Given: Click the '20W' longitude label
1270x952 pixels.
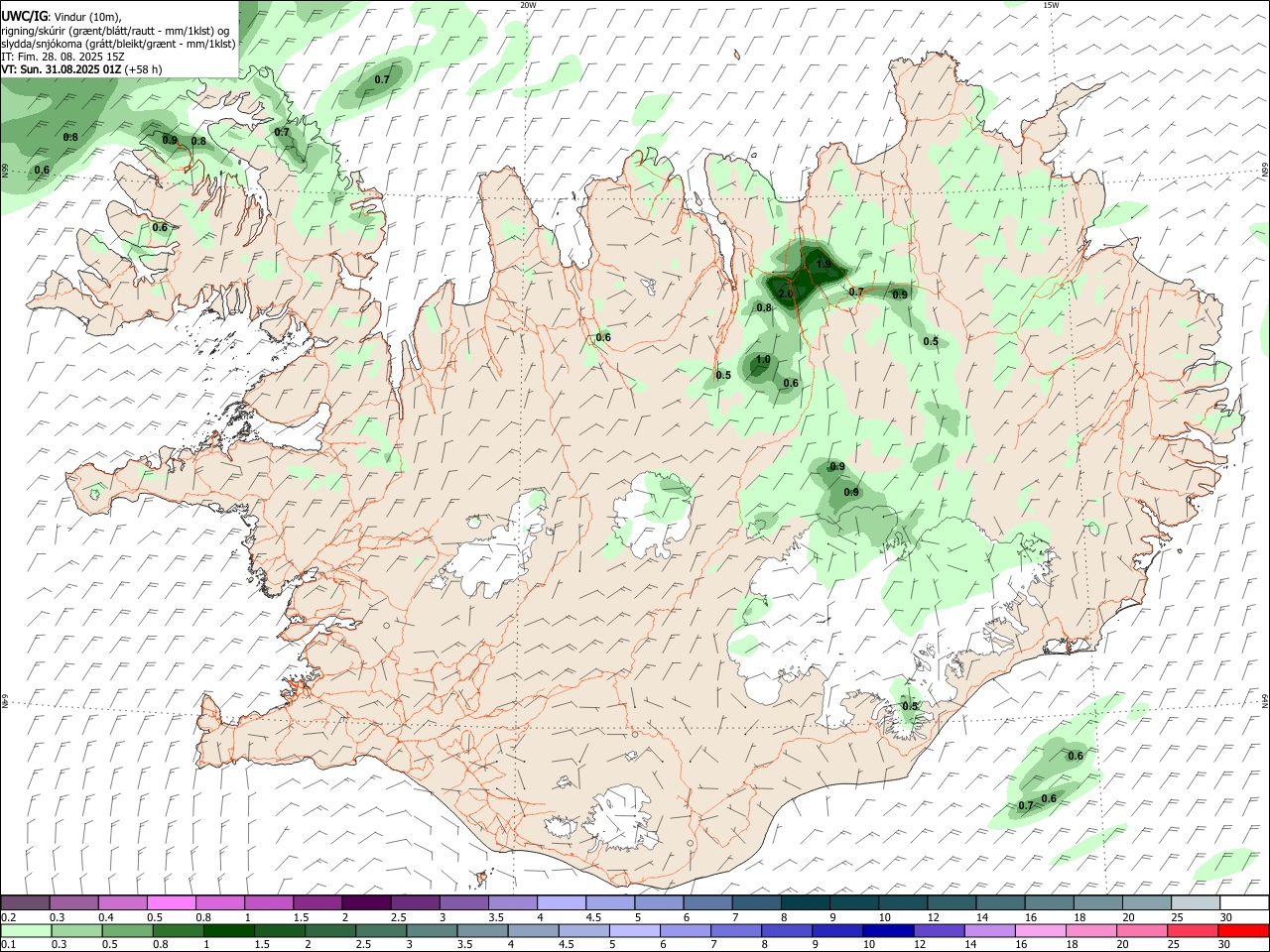Looking at the screenshot, I should [528, 5].
